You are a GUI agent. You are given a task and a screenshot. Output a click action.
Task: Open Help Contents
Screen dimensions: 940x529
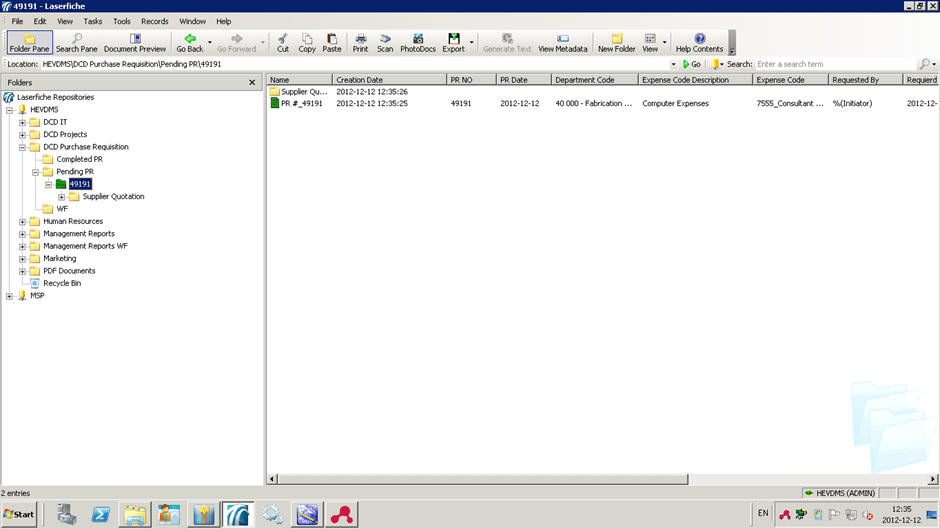699,43
